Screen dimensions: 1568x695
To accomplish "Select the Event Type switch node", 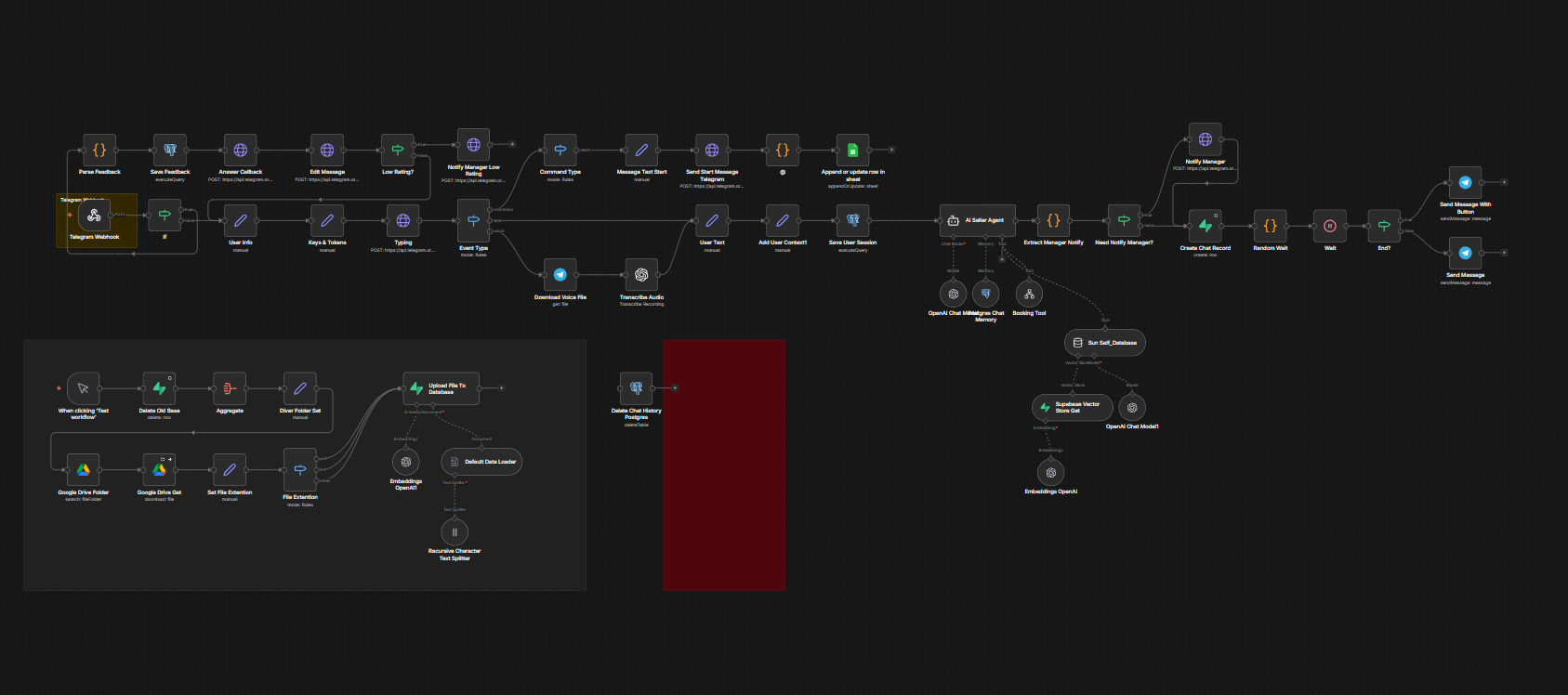I will click(473, 220).
